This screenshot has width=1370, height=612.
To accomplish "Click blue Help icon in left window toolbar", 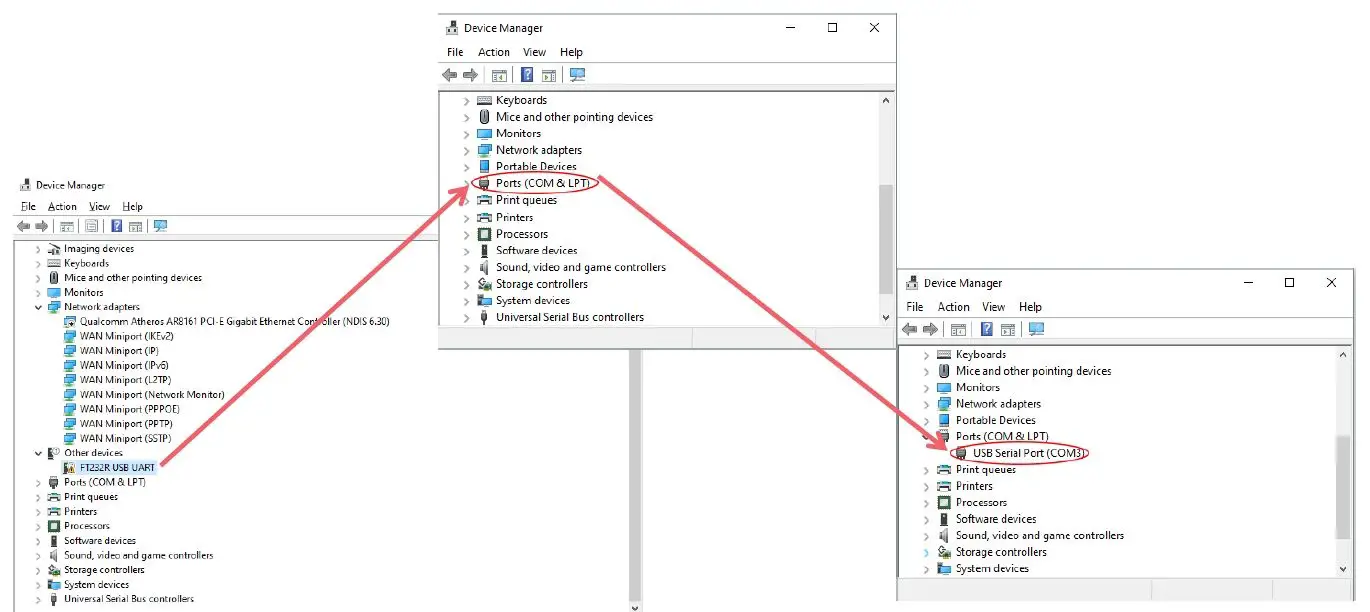I will [117, 226].
